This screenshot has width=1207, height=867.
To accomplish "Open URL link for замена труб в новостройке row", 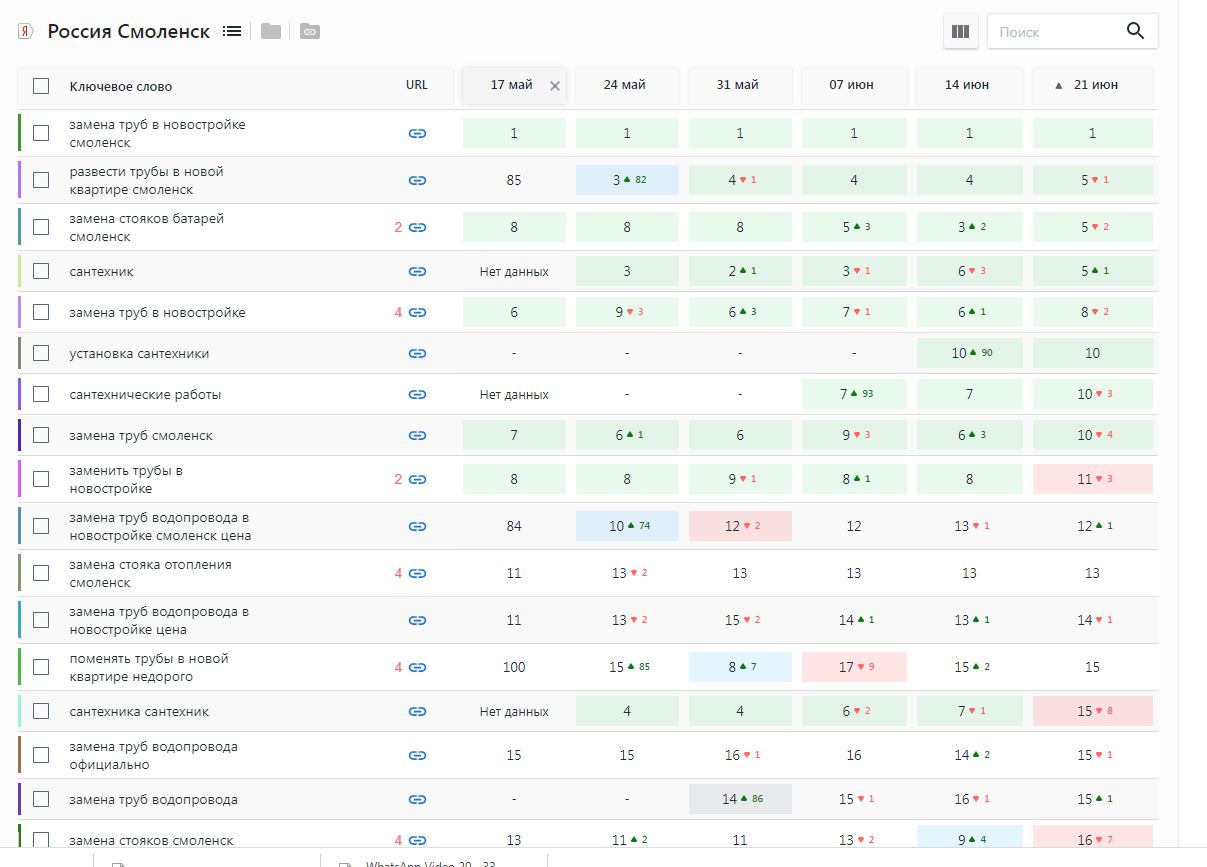I will coord(418,312).
